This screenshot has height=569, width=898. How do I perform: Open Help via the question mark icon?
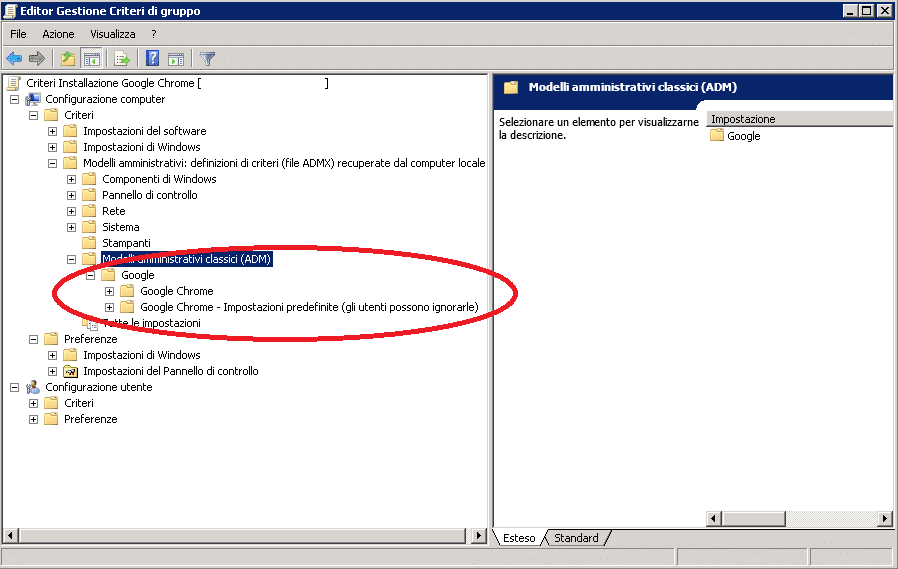tap(152, 58)
